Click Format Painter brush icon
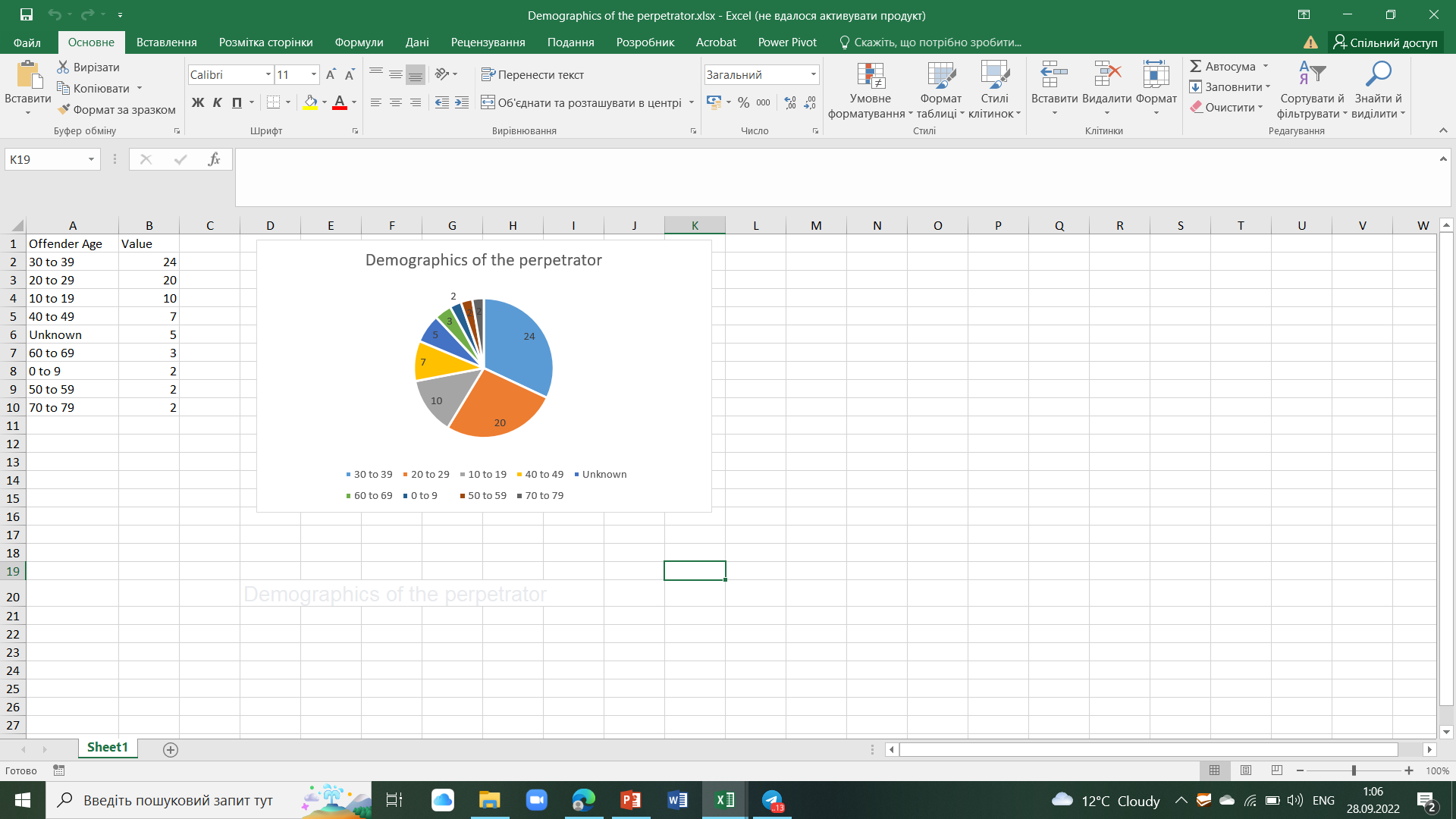This screenshot has width=1456, height=819. coord(64,109)
